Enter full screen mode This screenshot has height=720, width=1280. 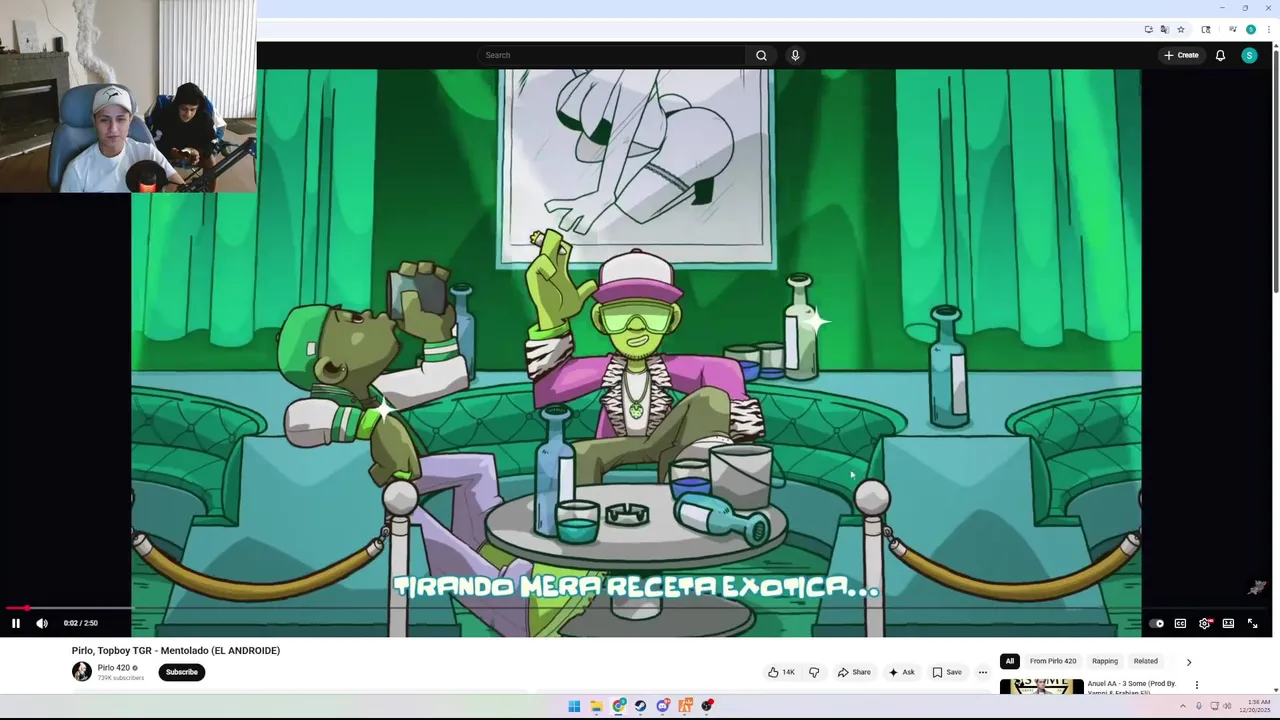[1252, 623]
